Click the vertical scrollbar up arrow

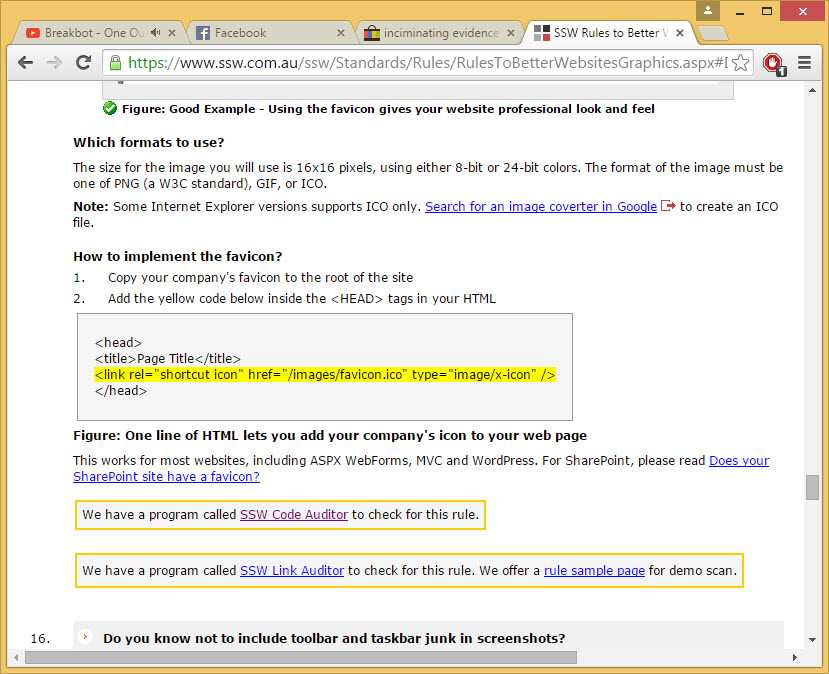pos(812,90)
